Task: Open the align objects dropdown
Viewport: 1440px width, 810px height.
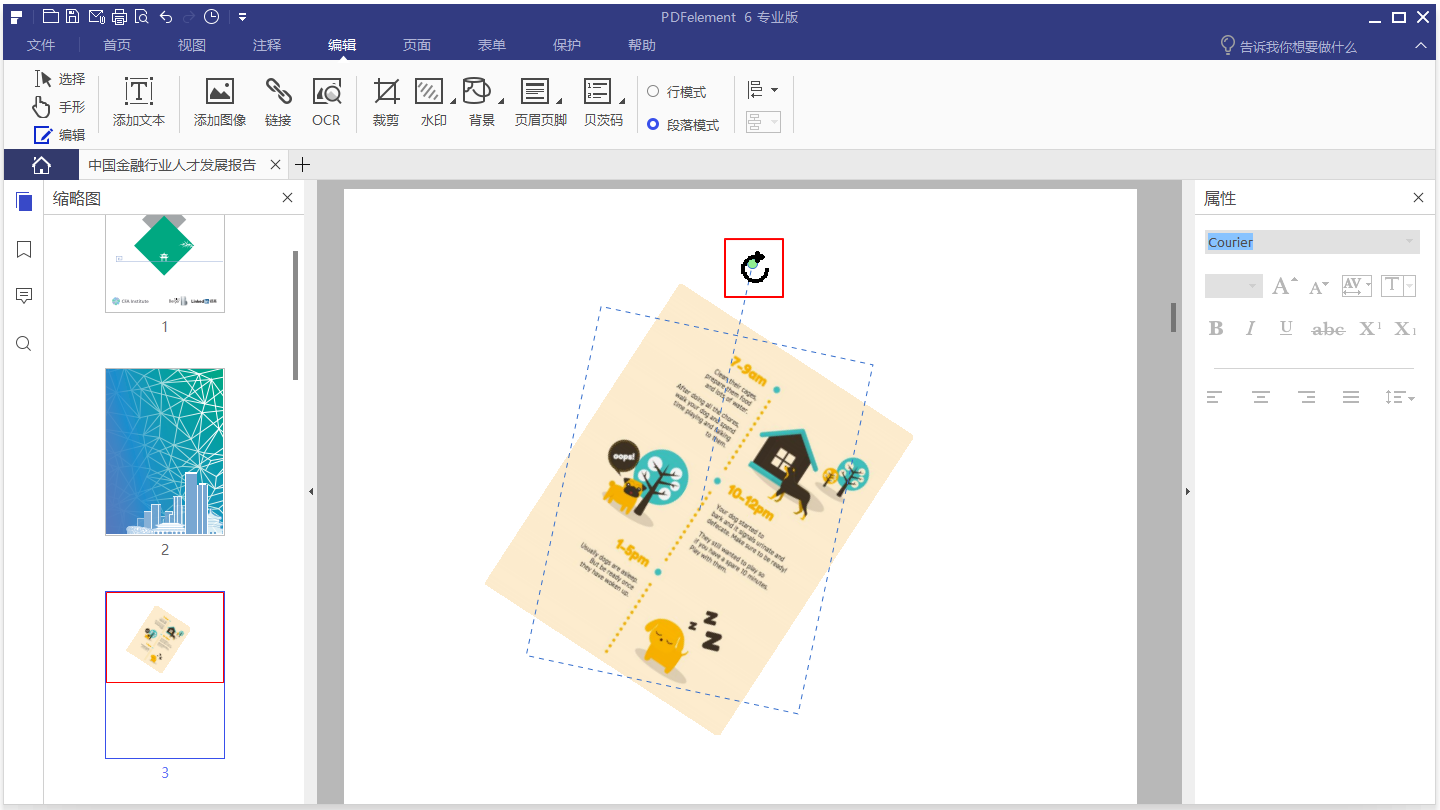Action: click(763, 90)
